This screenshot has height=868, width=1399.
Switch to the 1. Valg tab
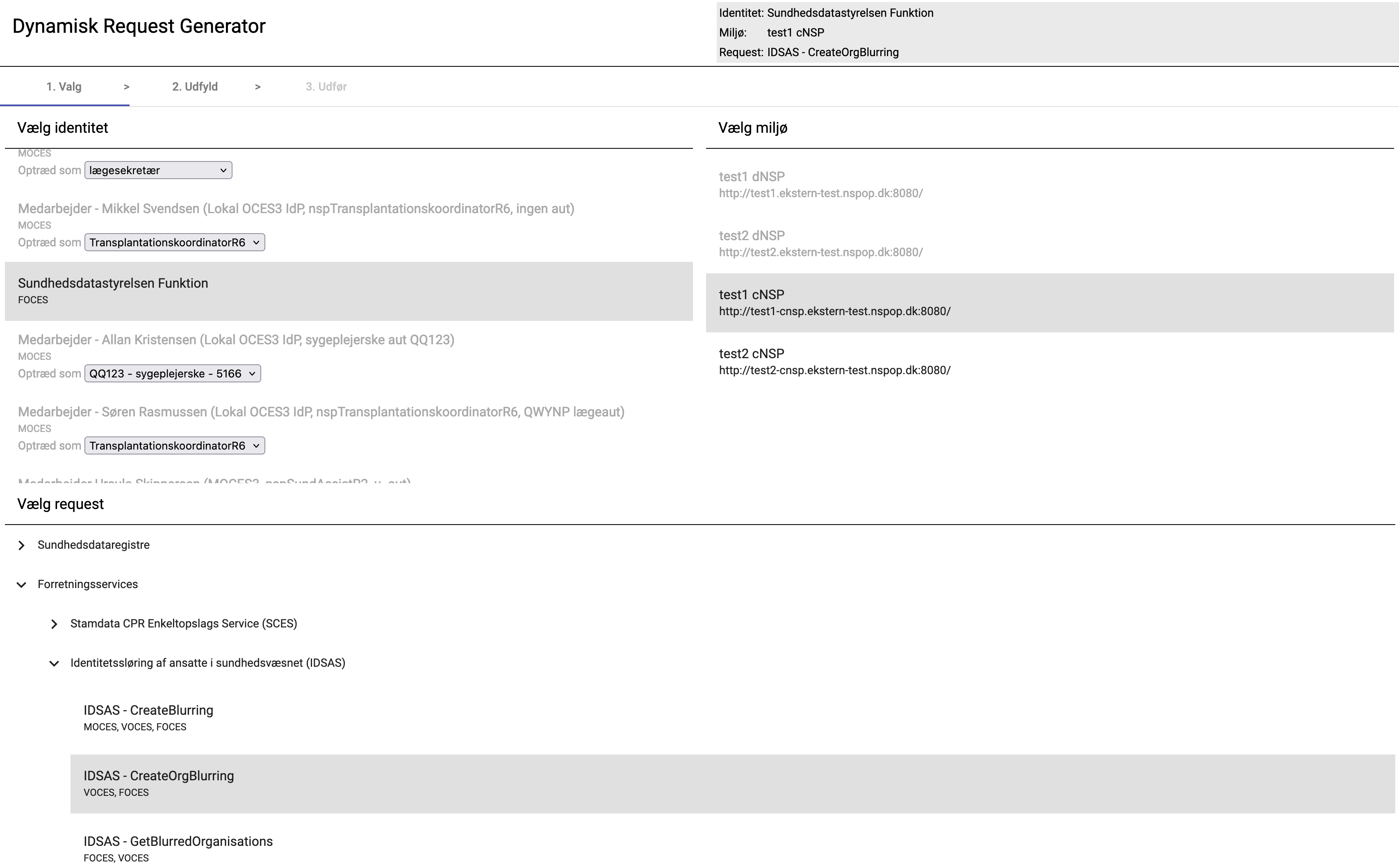point(64,87)
